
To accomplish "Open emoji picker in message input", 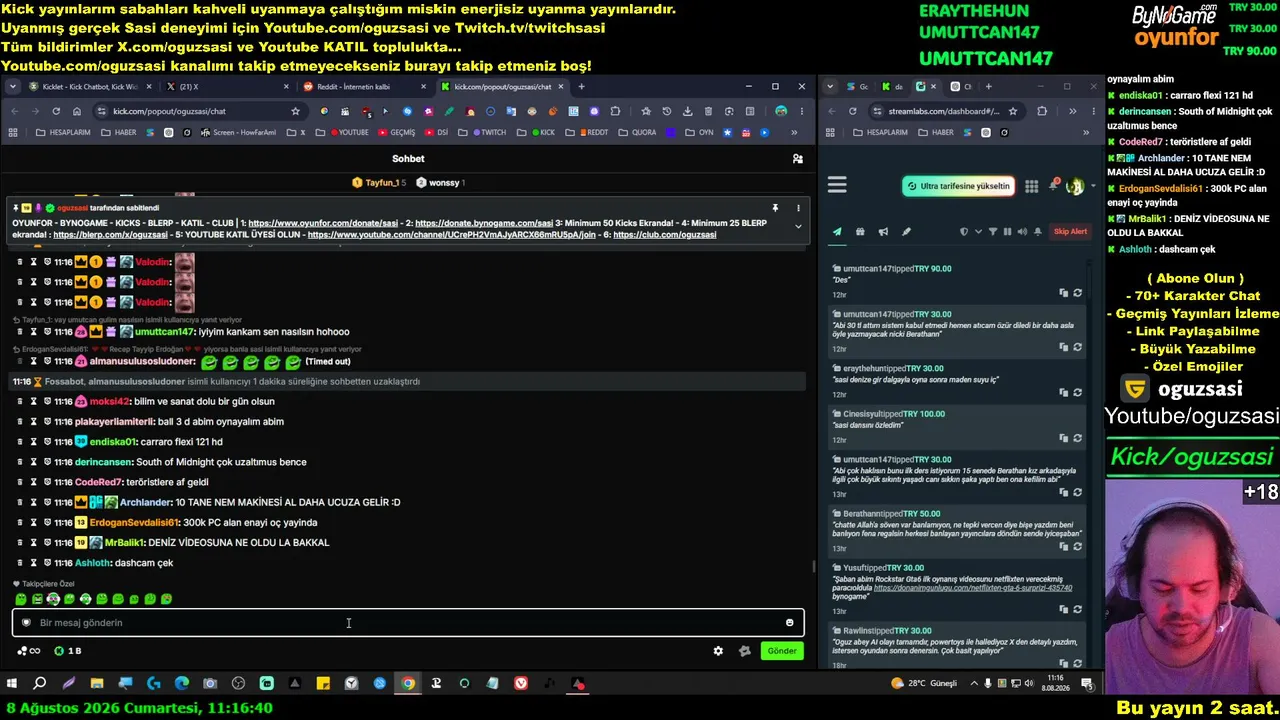I will pos(790,623).
